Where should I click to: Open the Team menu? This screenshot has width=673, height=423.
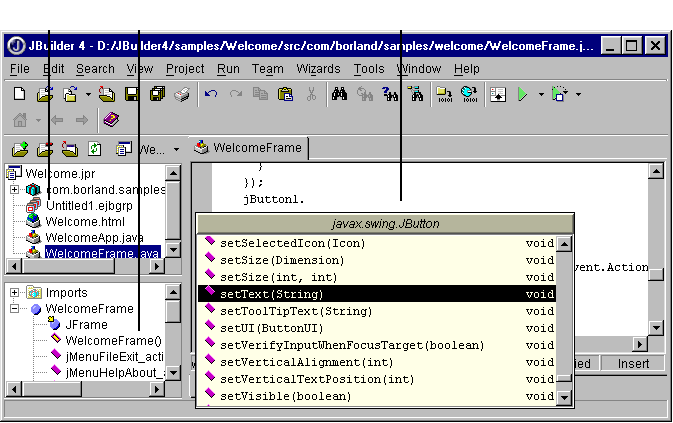(x=267, y=69)
